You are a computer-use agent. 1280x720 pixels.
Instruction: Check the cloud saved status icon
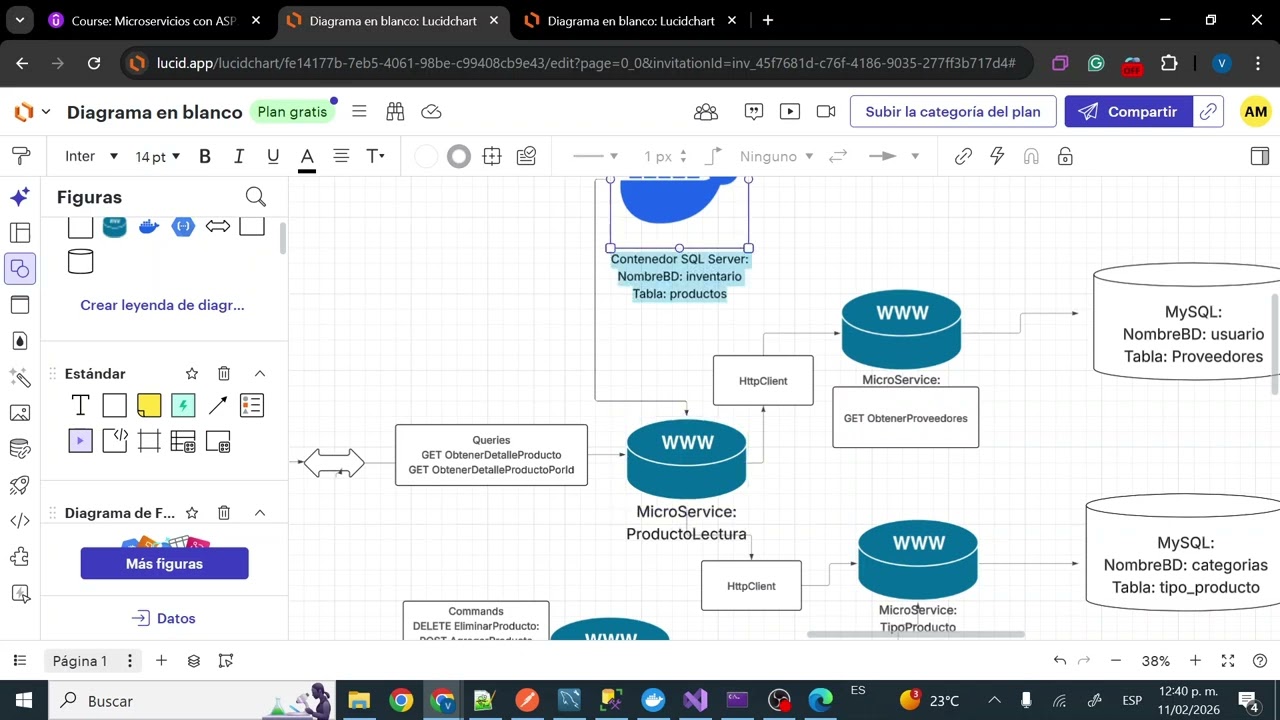[431, 112]
